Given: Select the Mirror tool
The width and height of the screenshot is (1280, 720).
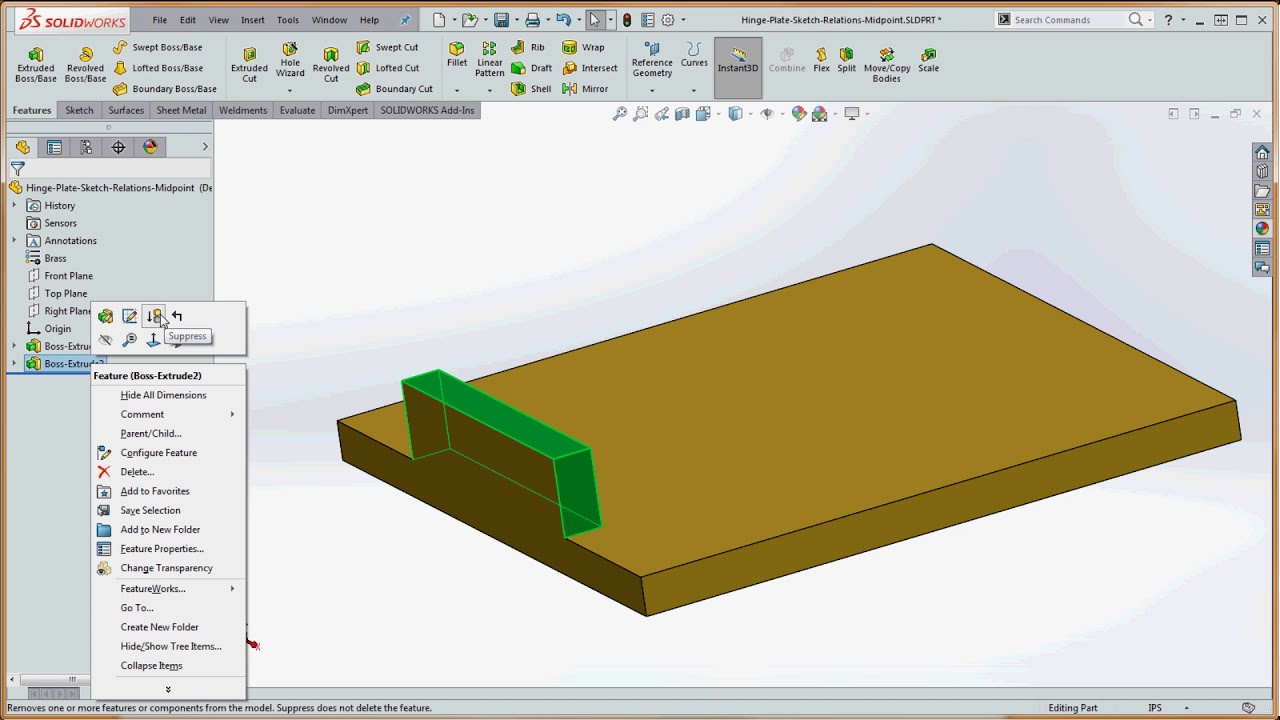Looking at the screenshot, I should (x=585, y=89).
